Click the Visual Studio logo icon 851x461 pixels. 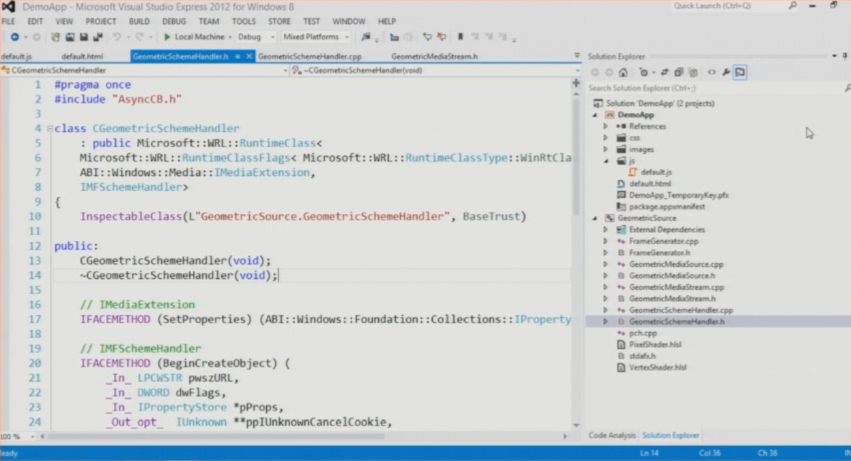tap(8, 7)
